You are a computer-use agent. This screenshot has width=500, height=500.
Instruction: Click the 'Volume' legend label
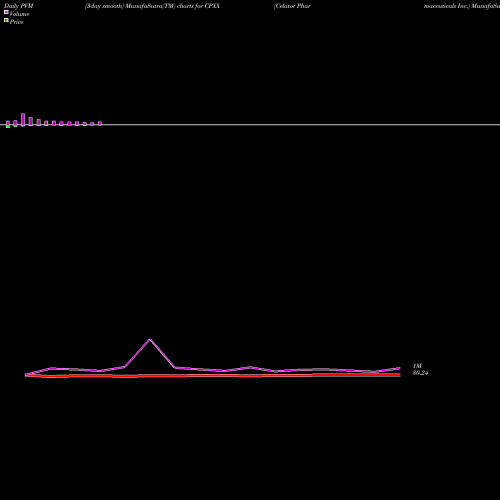pyautogui.click(x=19, y=14)
